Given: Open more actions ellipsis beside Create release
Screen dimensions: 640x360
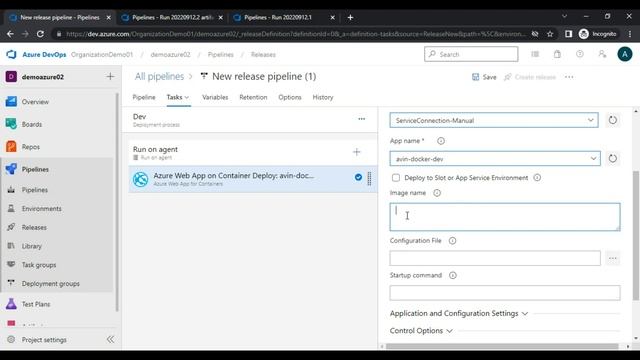Looking at the screenshot, I should (569, 77).
